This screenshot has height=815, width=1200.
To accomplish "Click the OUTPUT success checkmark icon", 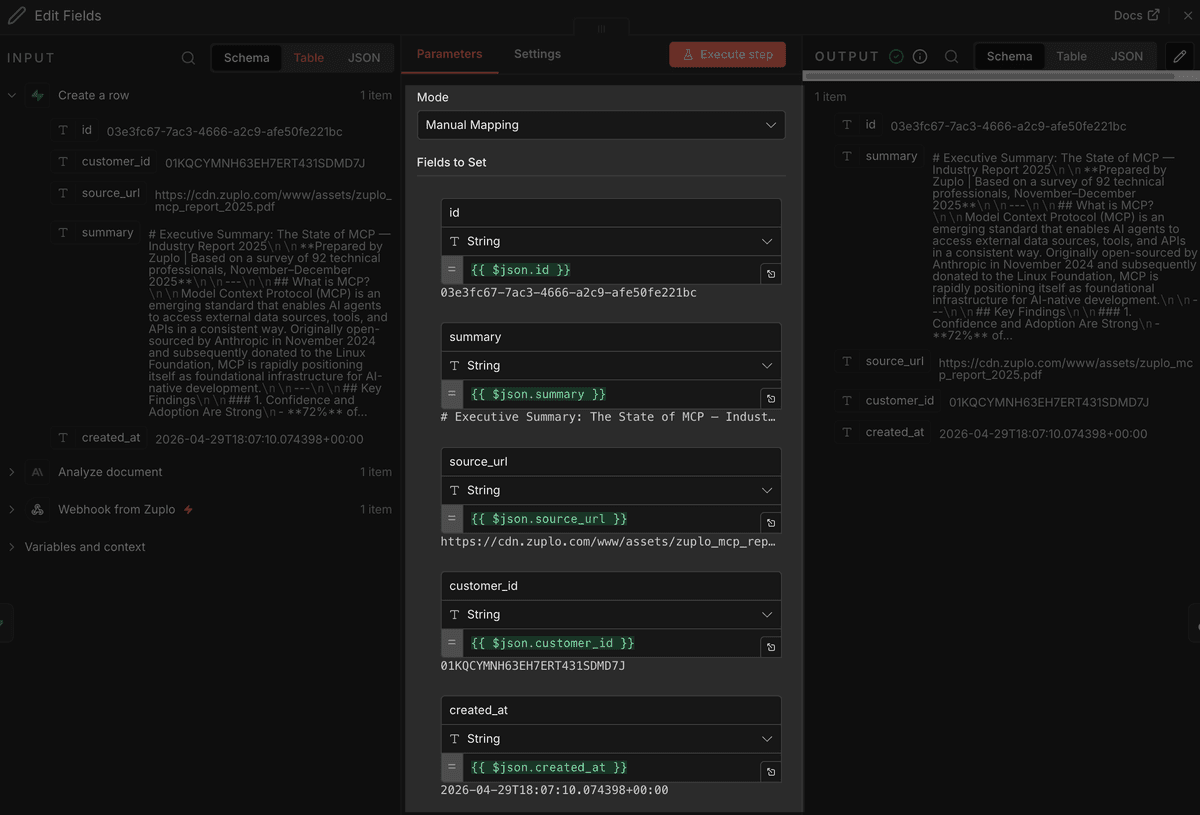I will (896, 57).
